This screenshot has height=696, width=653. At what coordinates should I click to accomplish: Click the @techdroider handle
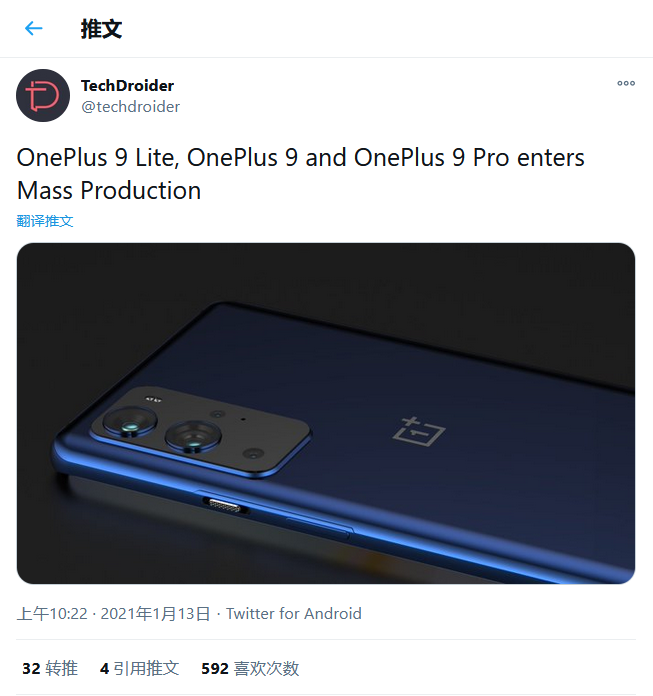tap(130, 107)
